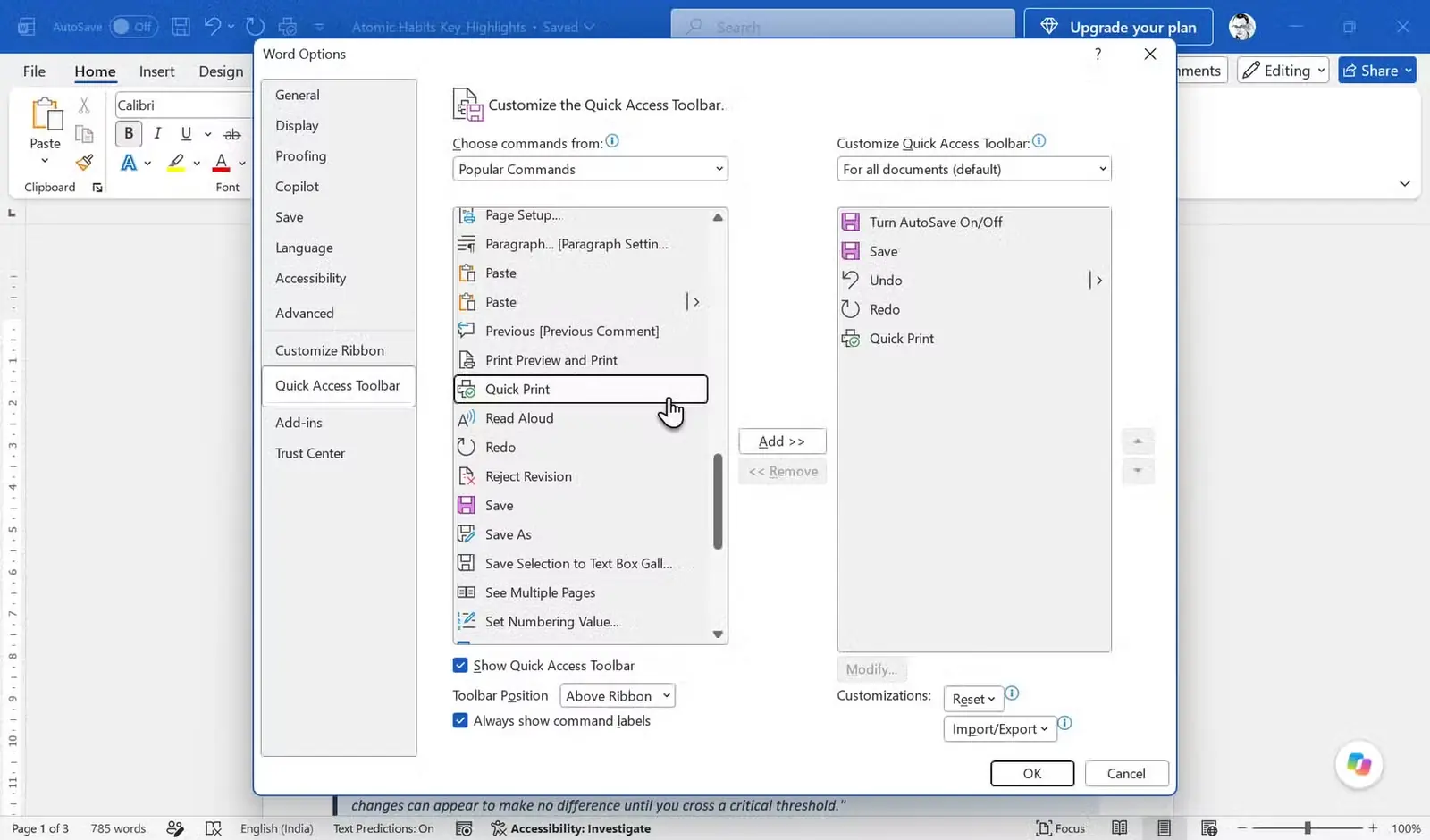Toggle the AutoSave switch
Screen dimensions: 1430x840
[x=133, y=27]
